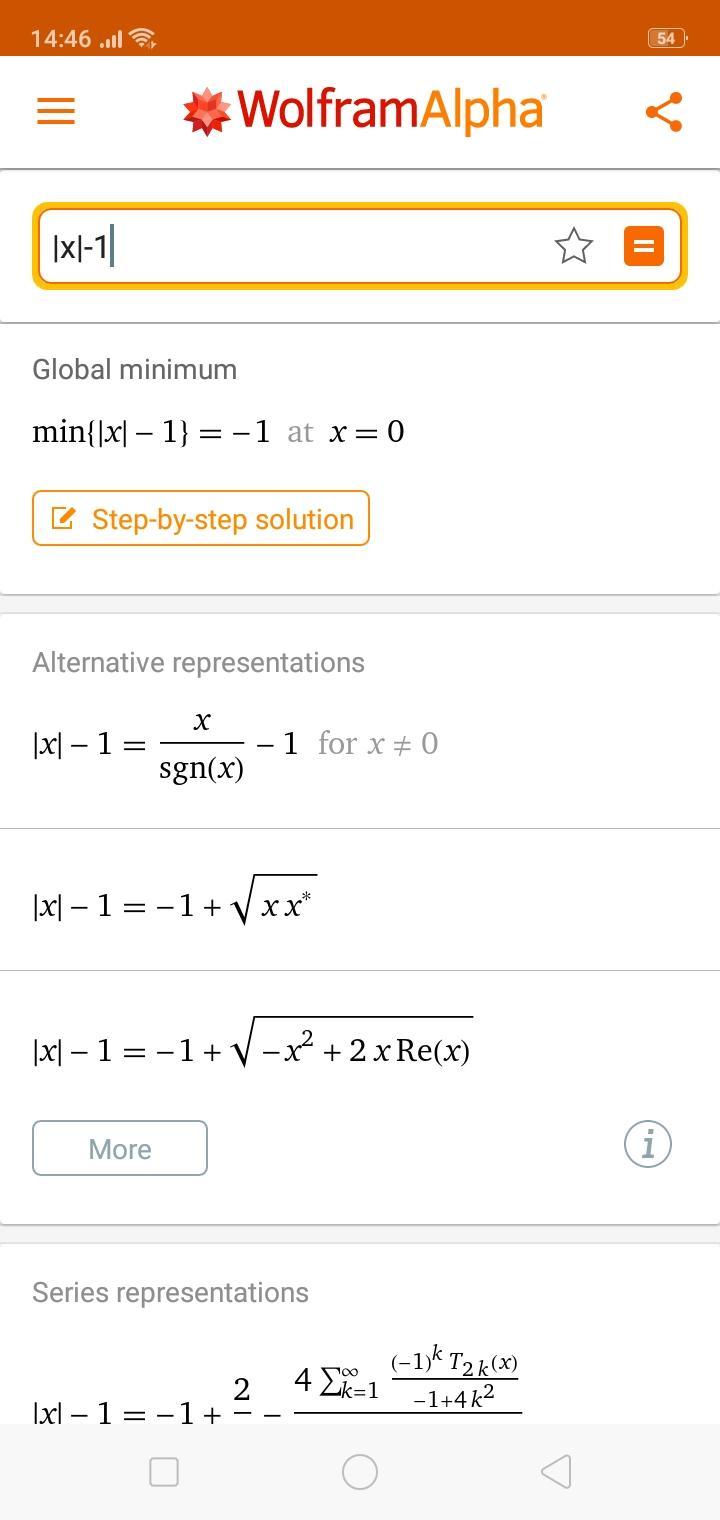Tap the WolframAlpha logo
This screenshot has width=720, height=1520.
tap(364, 110)
